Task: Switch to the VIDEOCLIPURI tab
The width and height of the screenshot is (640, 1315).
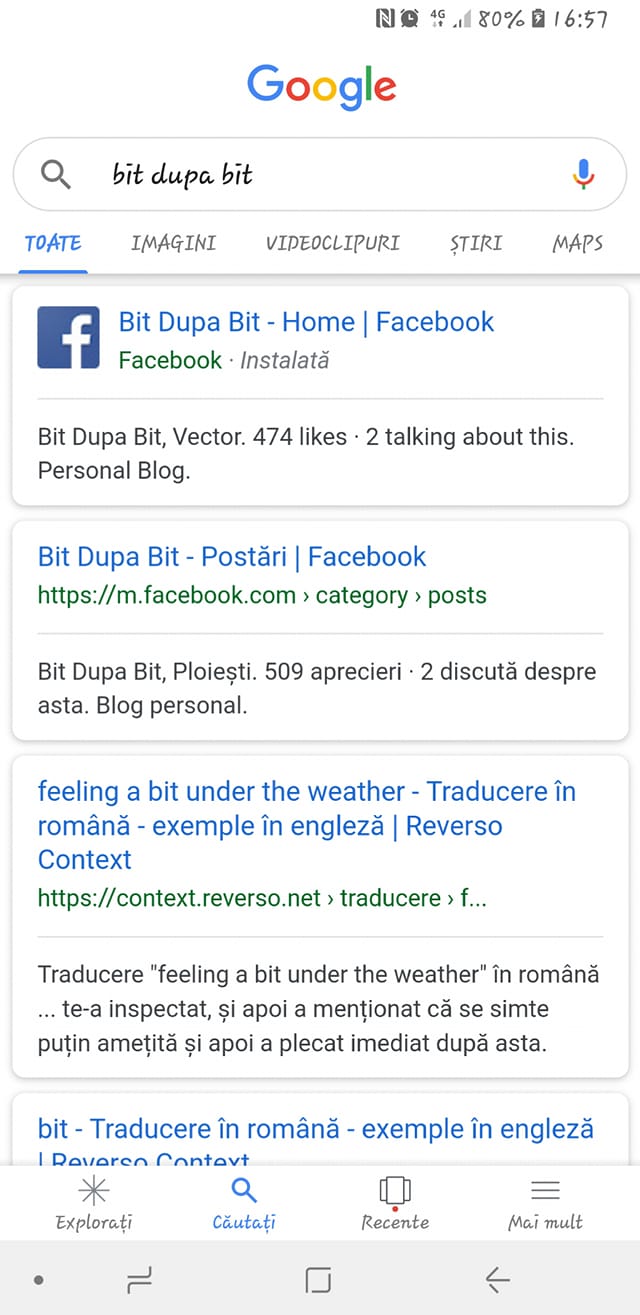Action: pos(333,243)
